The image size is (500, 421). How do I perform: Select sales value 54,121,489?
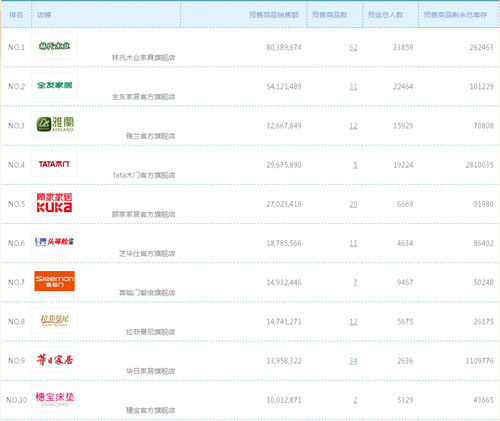(284, 87)
